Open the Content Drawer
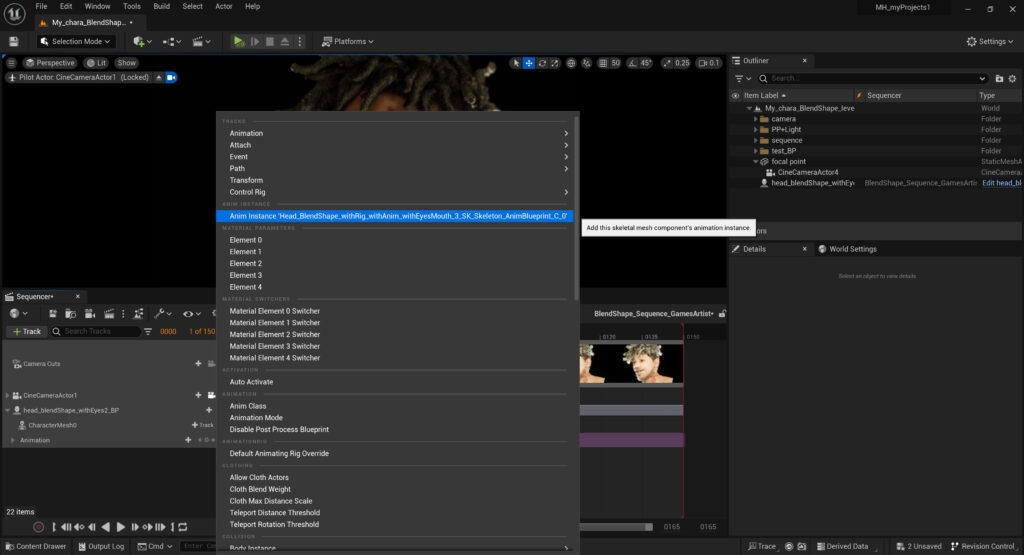The width and height of the screenshot is (1024, 555). [35, 546]
